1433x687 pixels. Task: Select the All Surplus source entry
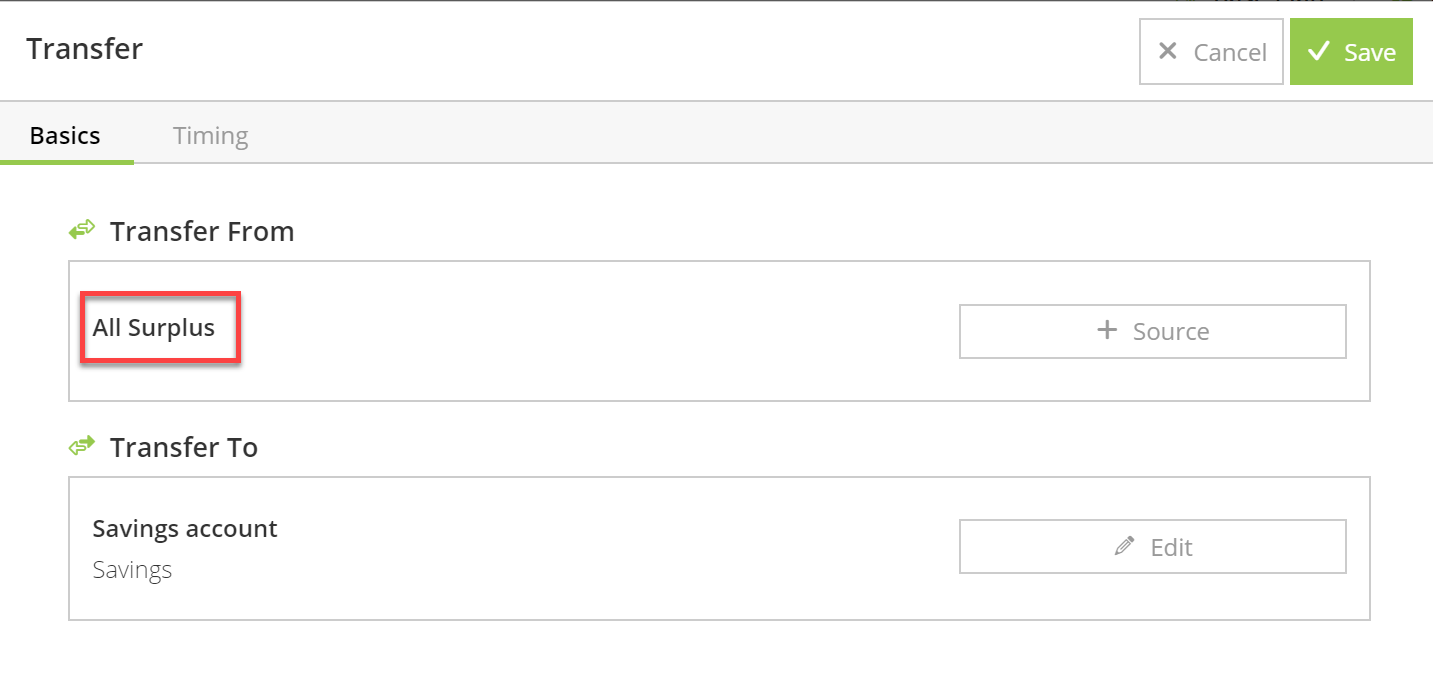[154, 328]
